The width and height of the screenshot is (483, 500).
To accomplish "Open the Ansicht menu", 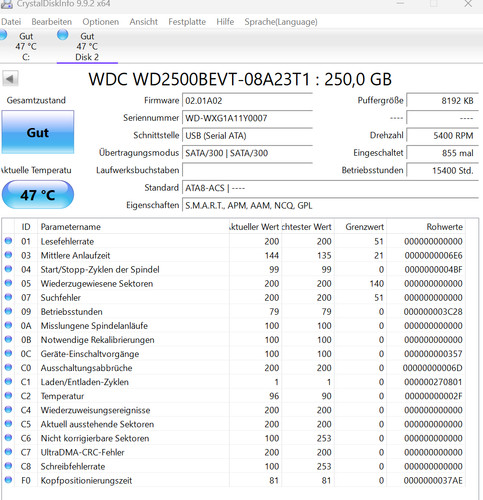I will [143, 22].
